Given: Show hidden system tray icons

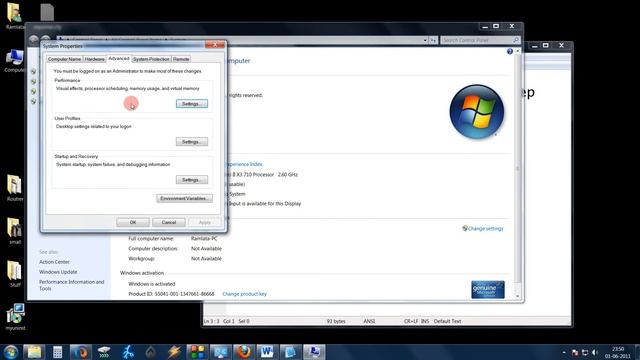Looking at the screenshot, I should [x=564, y=353].
